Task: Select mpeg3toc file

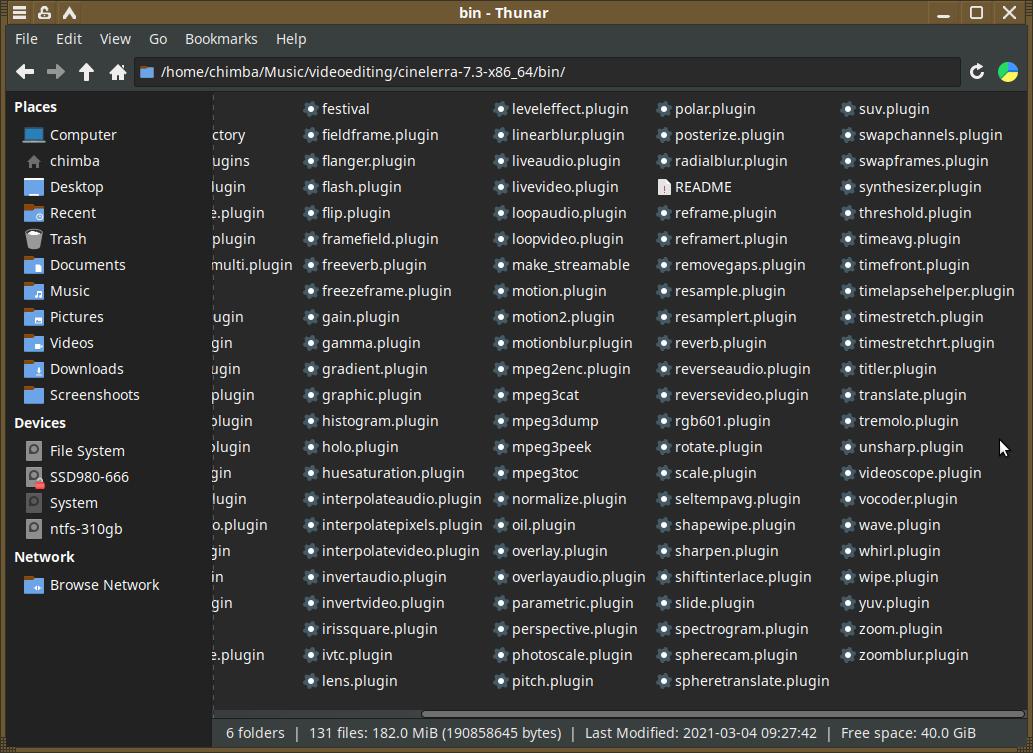Action: click(x=536, y=473)
